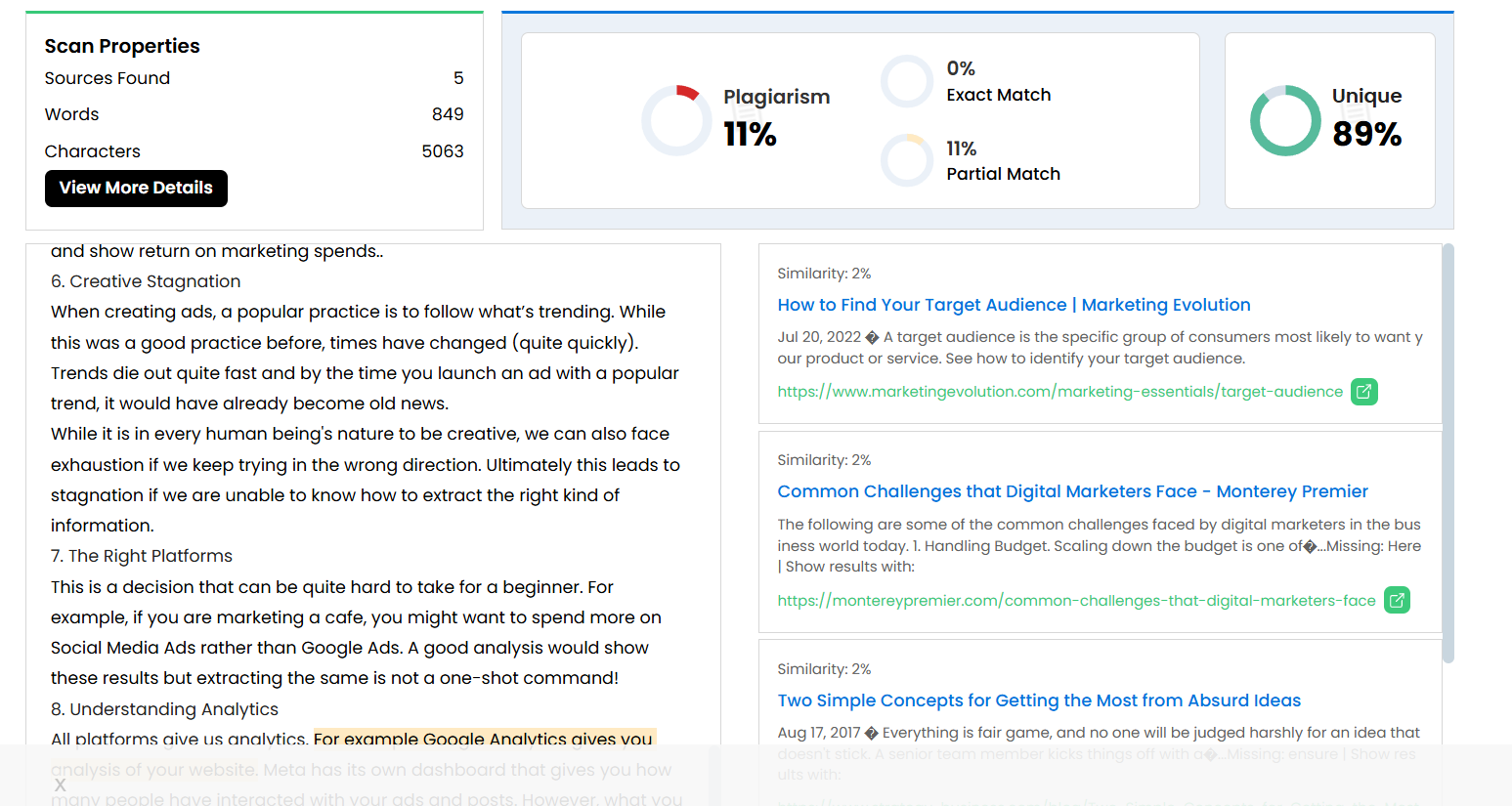
Task: Click the Unique 89% green ring
Action: pyautogui.click(x=1285, y=120)
